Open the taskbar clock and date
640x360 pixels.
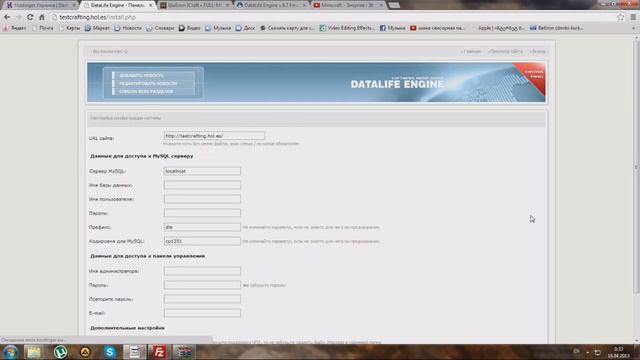coord(619,352)
